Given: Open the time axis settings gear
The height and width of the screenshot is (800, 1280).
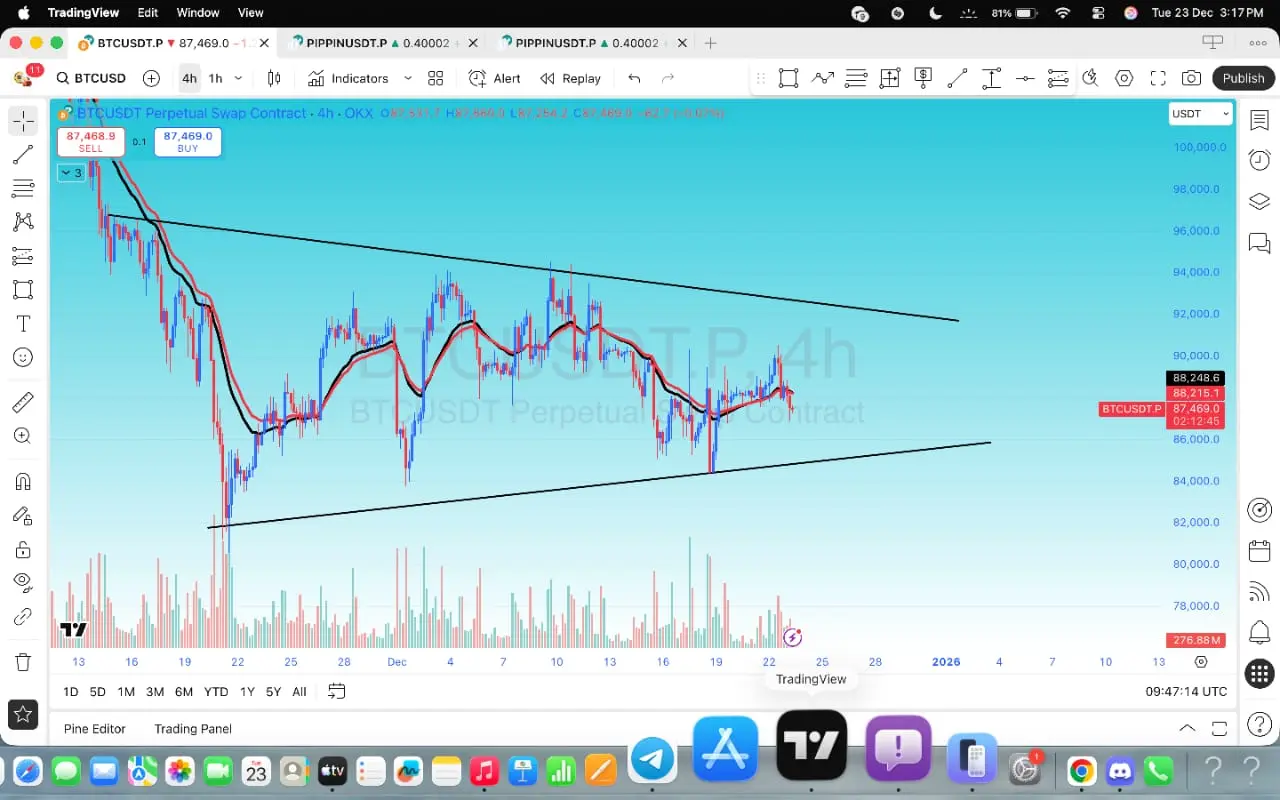Looking at the screenshot, I should [x=1201, y=662].
